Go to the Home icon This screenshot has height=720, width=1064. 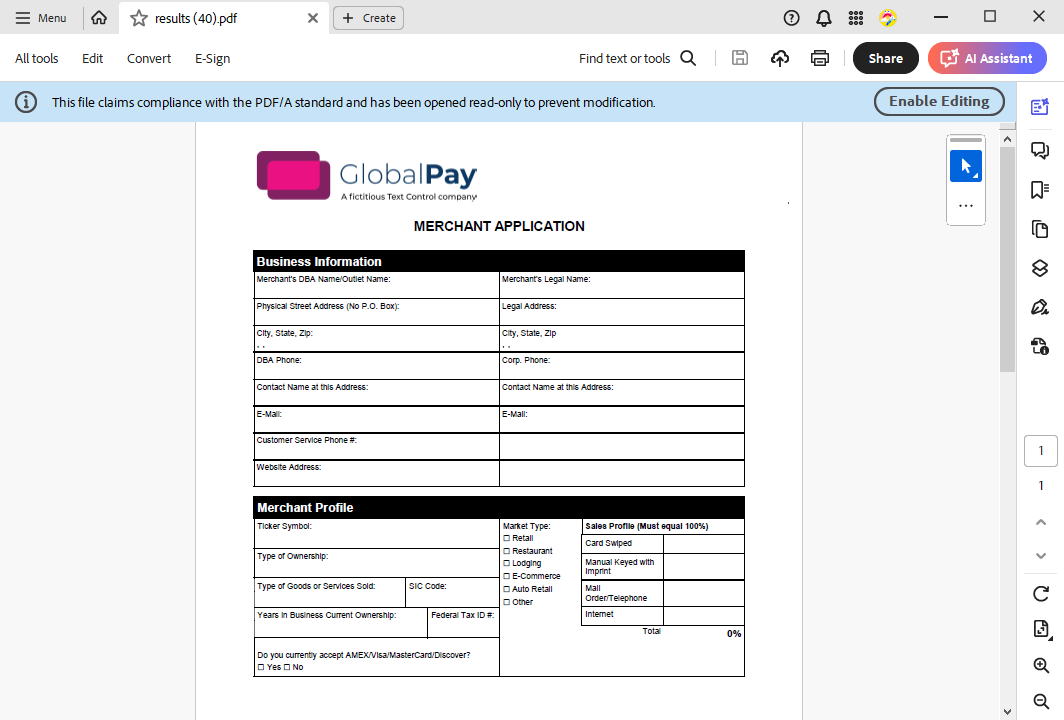click(99, 18)
